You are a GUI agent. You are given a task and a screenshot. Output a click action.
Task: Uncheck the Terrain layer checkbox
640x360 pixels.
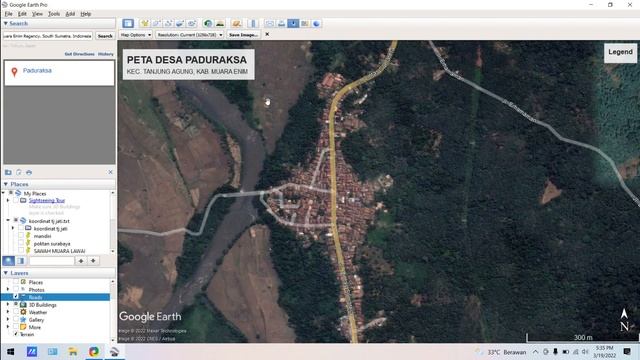[16, 334]
